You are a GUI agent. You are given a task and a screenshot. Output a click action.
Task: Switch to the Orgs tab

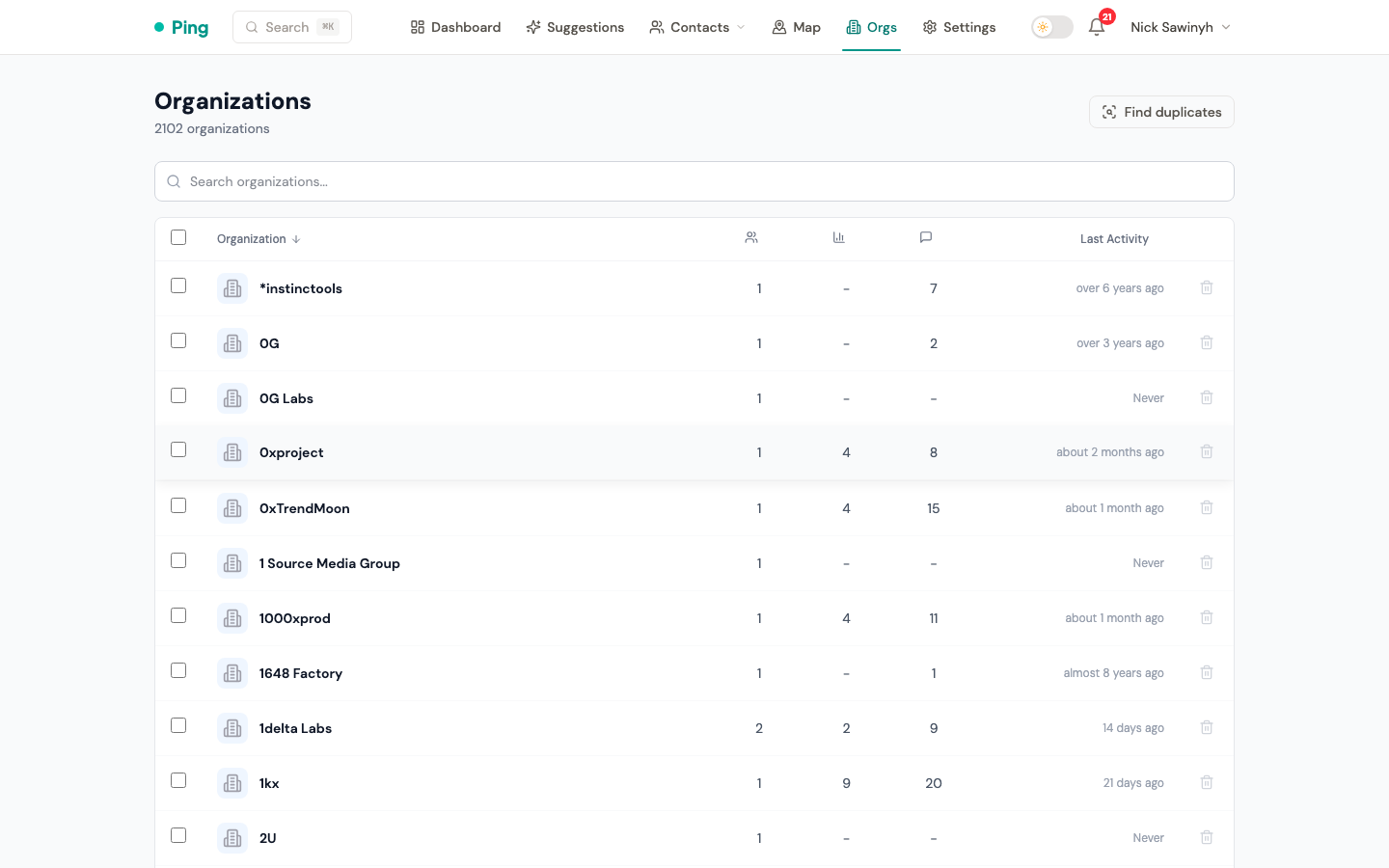pos(871,27)
